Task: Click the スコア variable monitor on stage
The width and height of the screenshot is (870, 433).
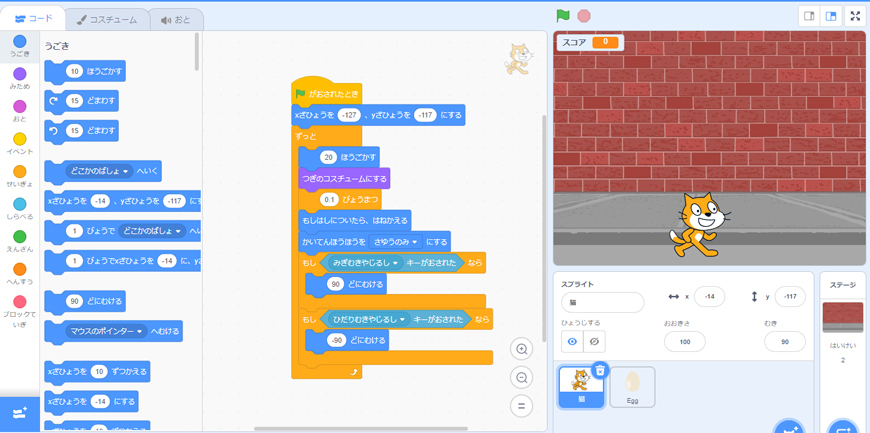Action: (x=590, y=42)
